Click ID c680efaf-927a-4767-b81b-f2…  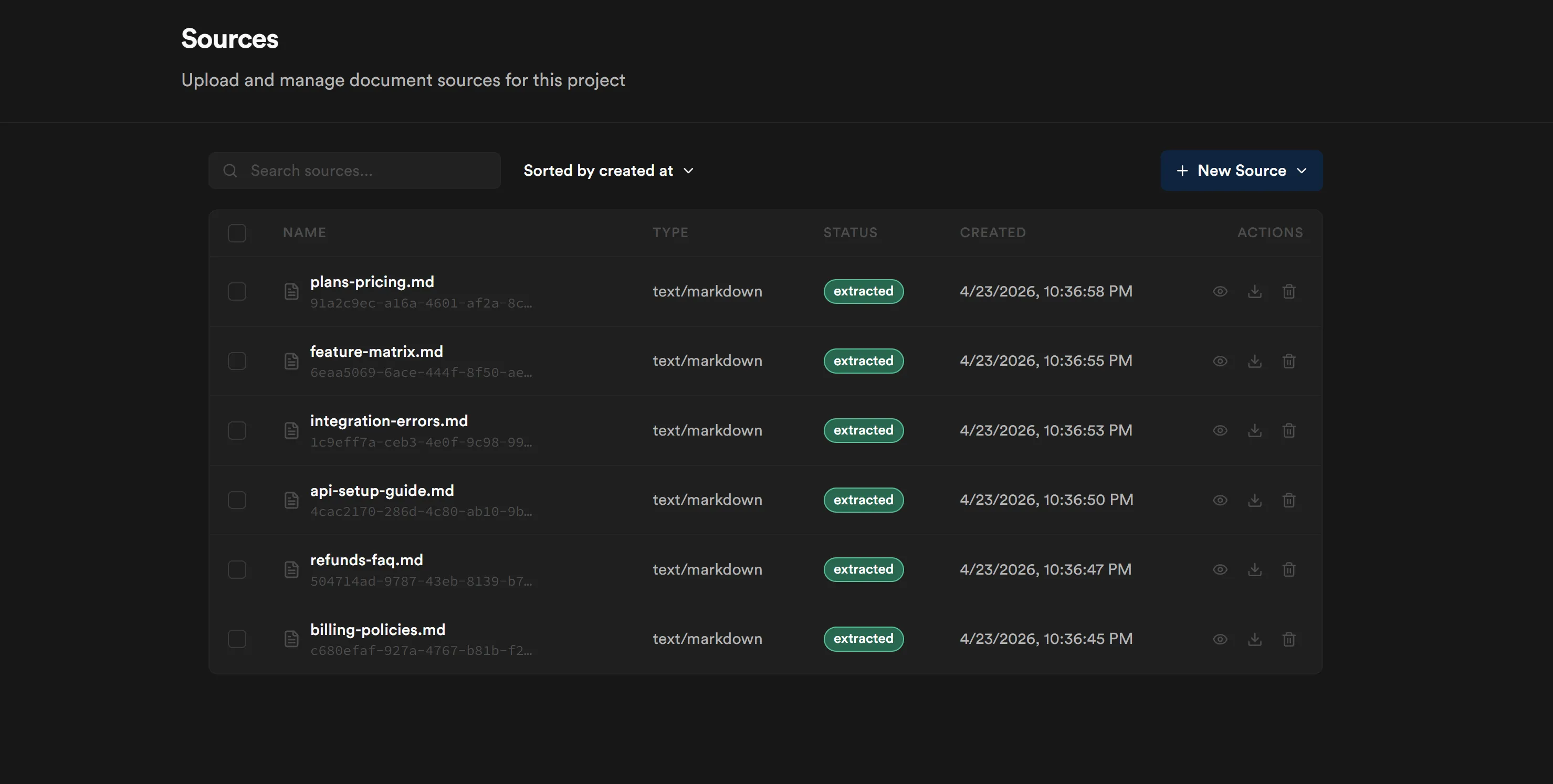(421, 651)
